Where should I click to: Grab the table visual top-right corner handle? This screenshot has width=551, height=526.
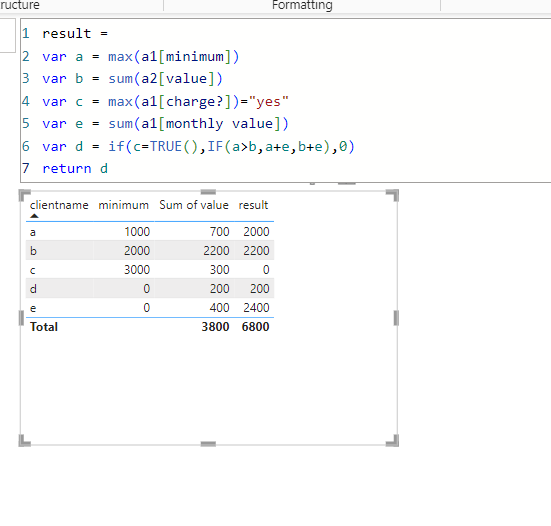click(x=393, y=195)
